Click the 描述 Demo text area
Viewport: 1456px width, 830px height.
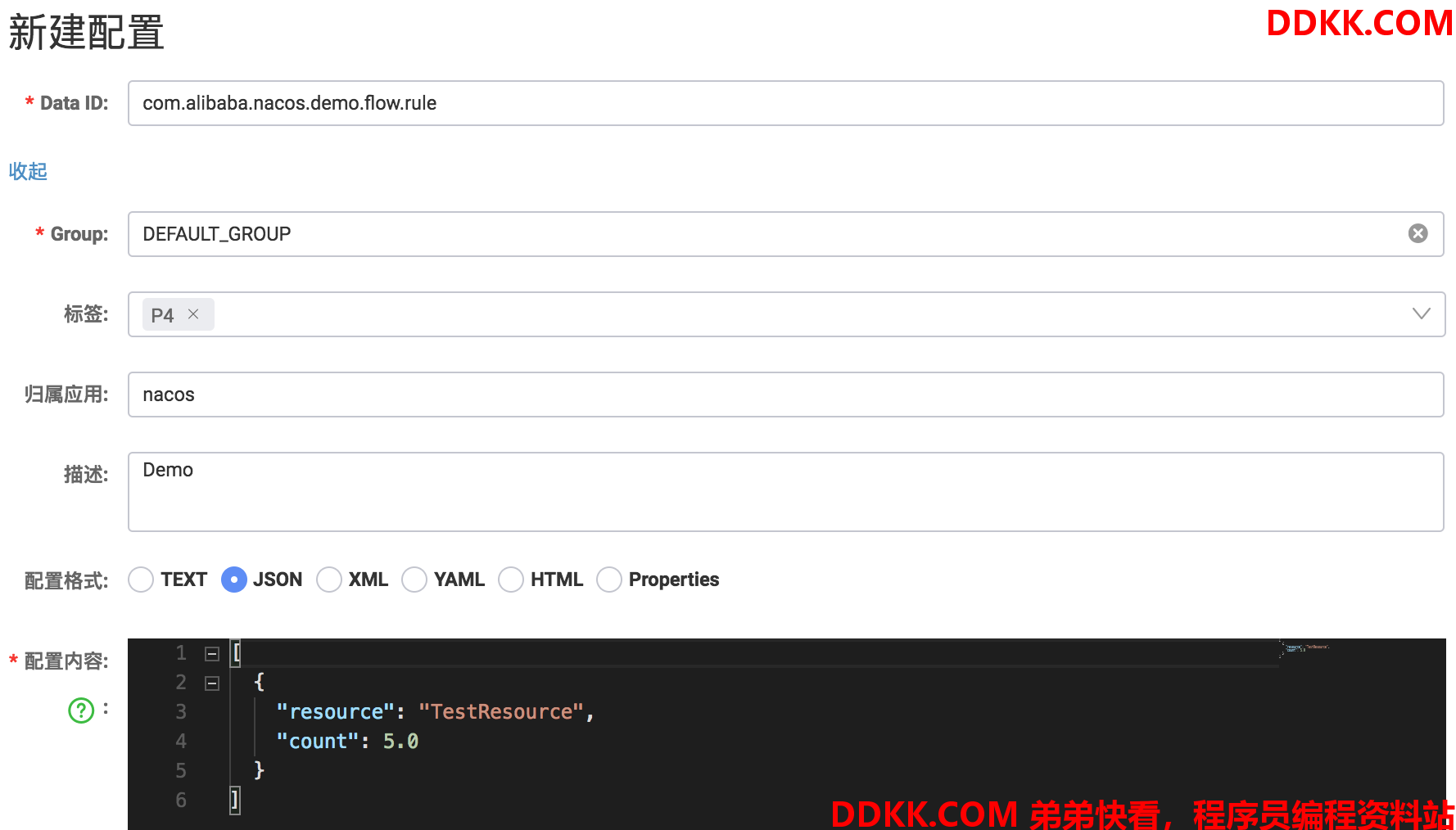coord(785,492)
